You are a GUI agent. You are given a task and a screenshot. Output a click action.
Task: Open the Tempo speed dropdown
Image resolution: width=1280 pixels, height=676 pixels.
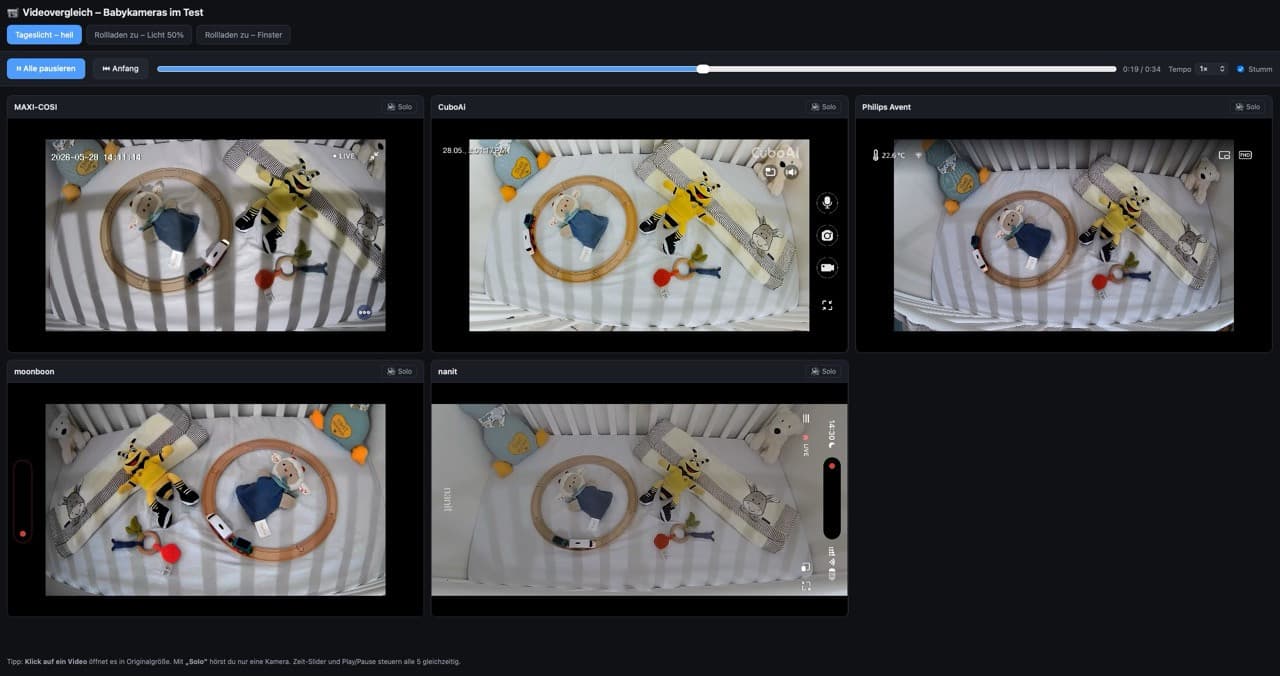point(1212,69)
